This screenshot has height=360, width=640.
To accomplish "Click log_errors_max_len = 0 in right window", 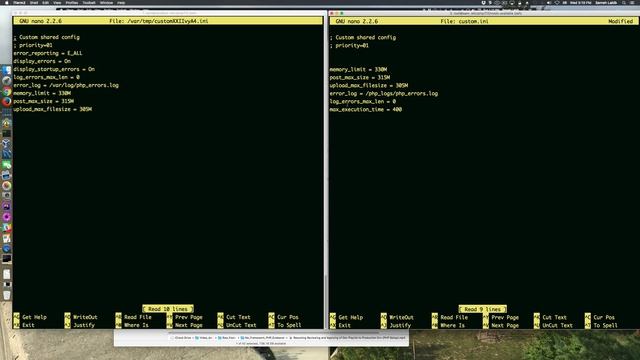I will point(363,101).
